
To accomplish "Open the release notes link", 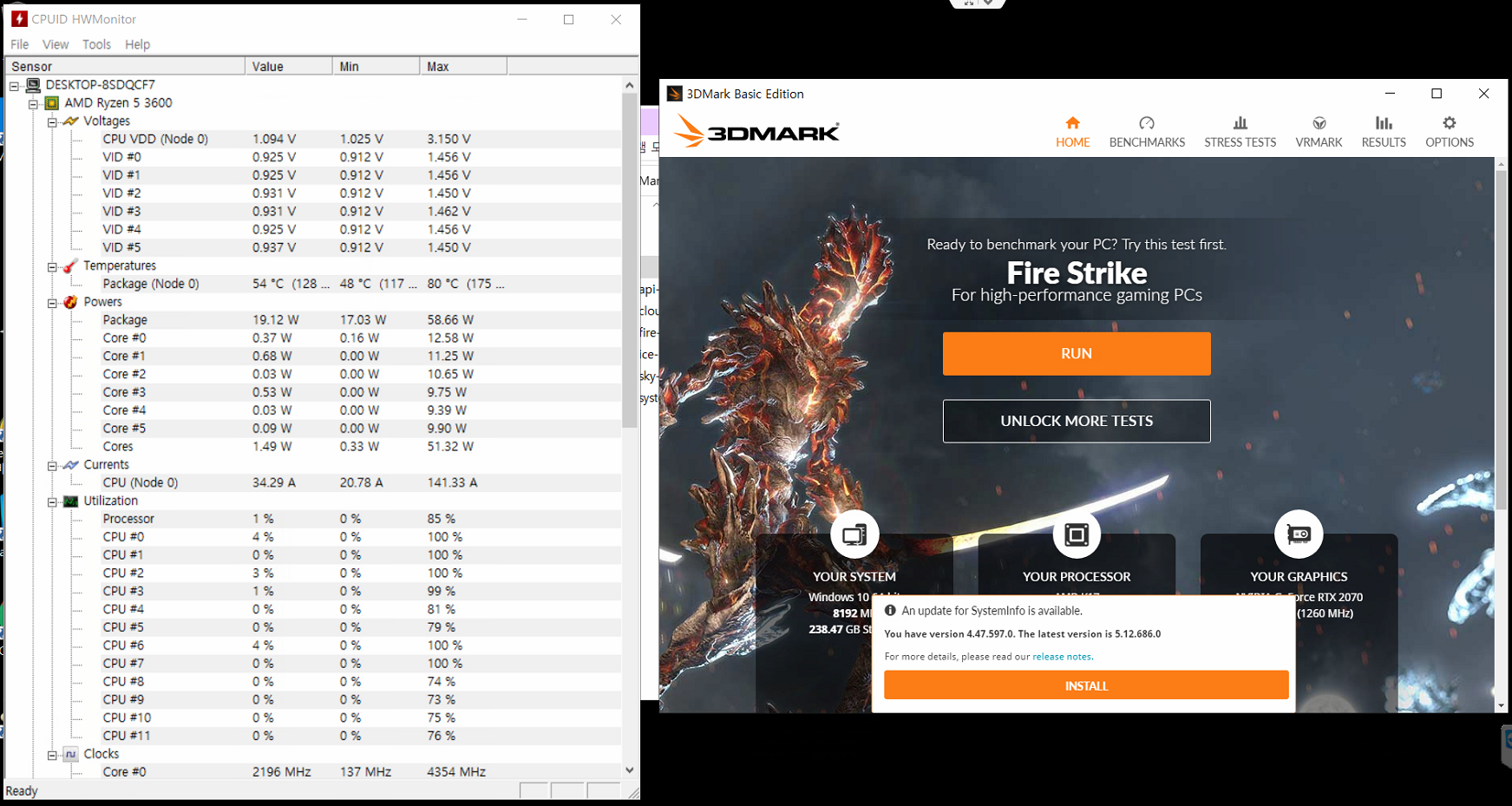I will click(1062, 657).
